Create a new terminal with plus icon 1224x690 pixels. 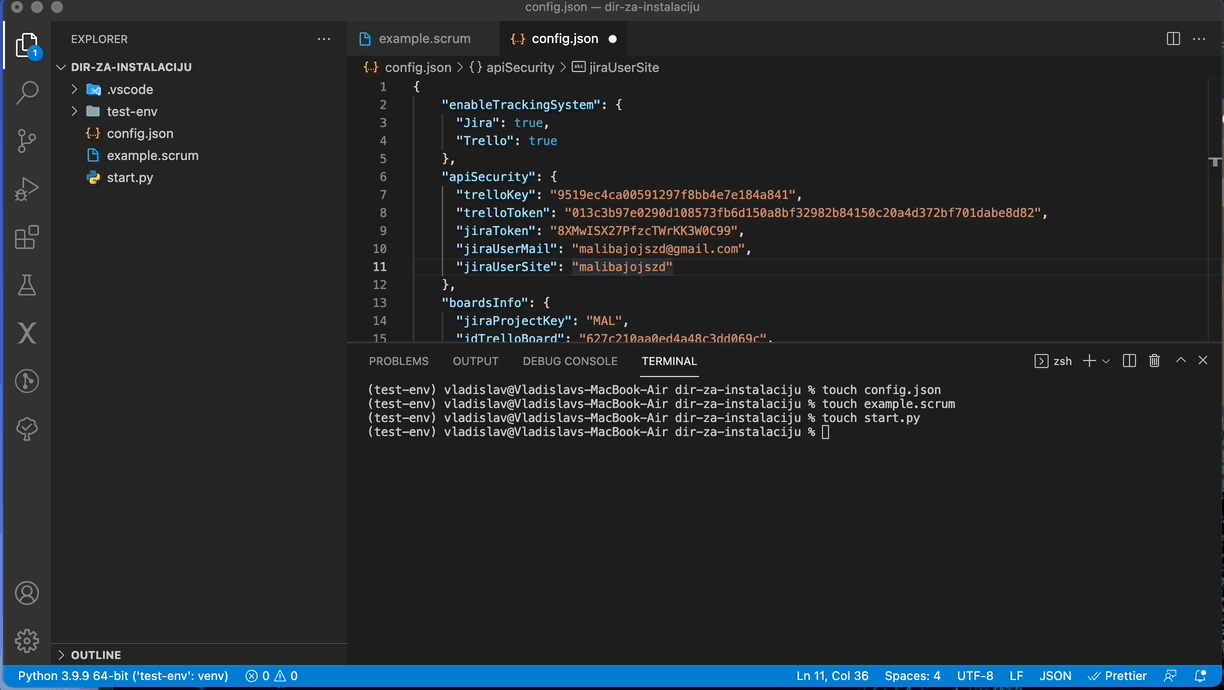tap(1089, 361)
